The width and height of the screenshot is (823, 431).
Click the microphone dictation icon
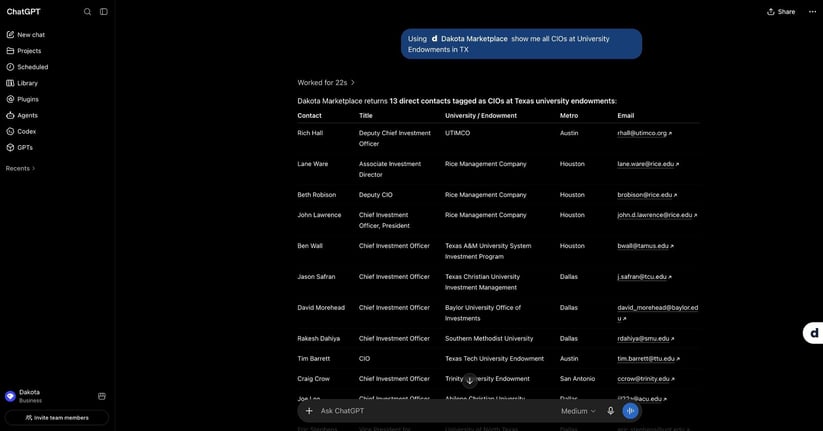tap(610, 411)
